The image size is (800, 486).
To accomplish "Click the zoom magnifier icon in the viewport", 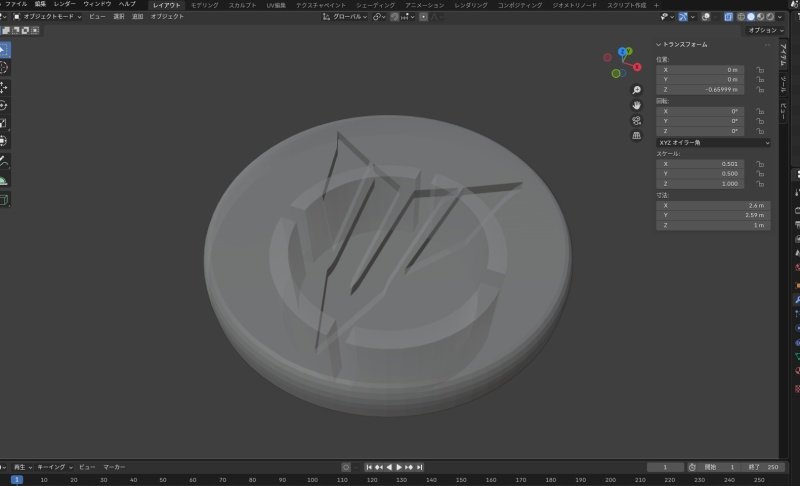I will (x=636, y=90).
